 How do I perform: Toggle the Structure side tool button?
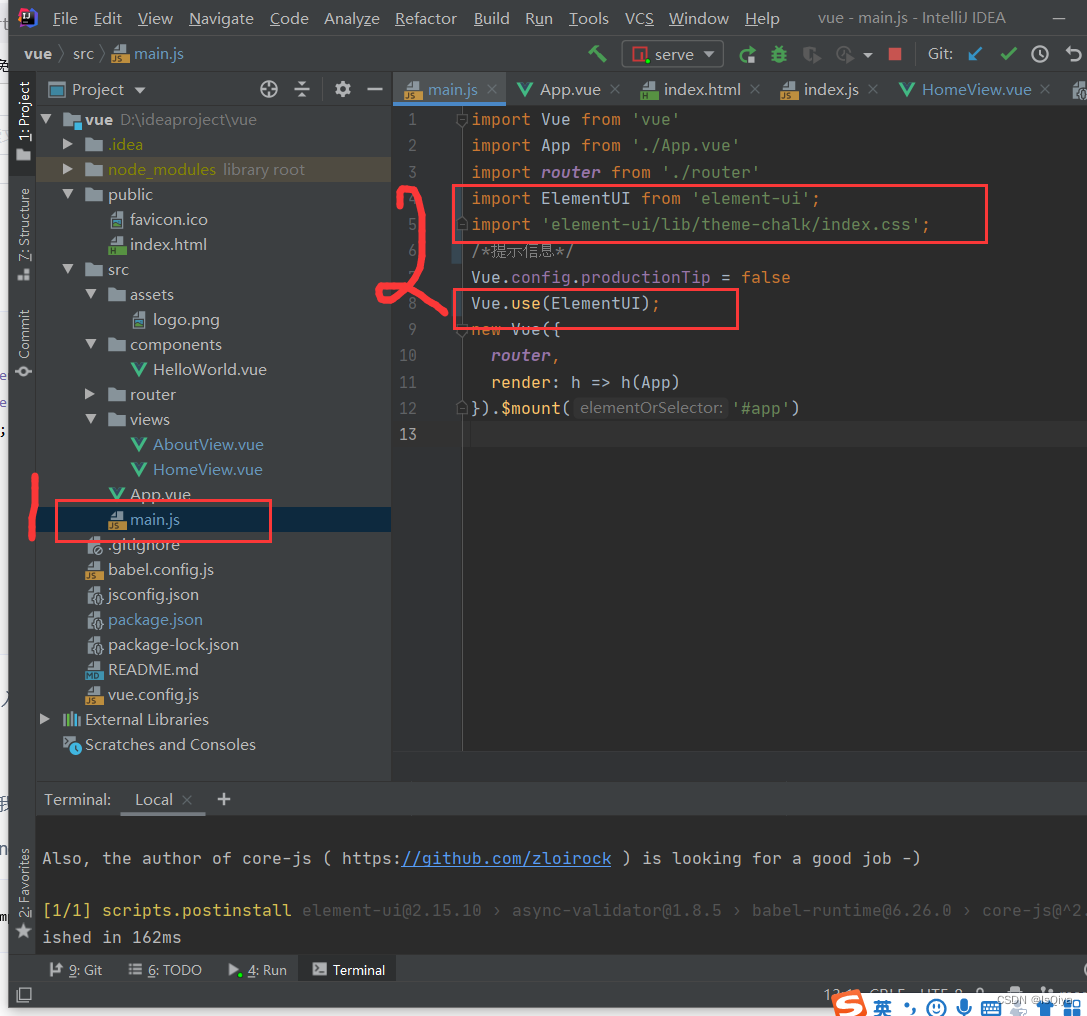click(24, 234)
